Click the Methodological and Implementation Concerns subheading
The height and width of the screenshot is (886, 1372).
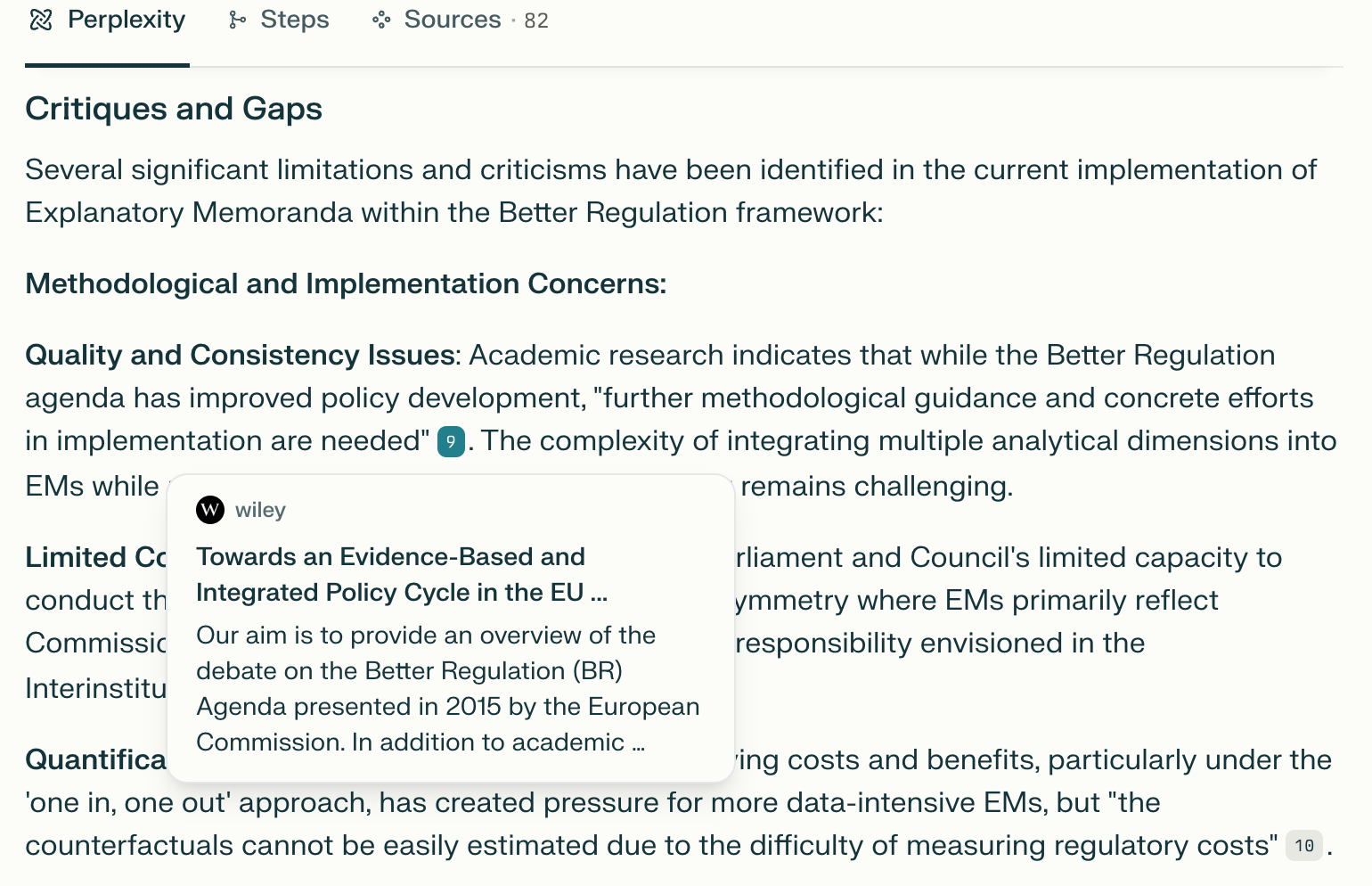click(346, 283)
